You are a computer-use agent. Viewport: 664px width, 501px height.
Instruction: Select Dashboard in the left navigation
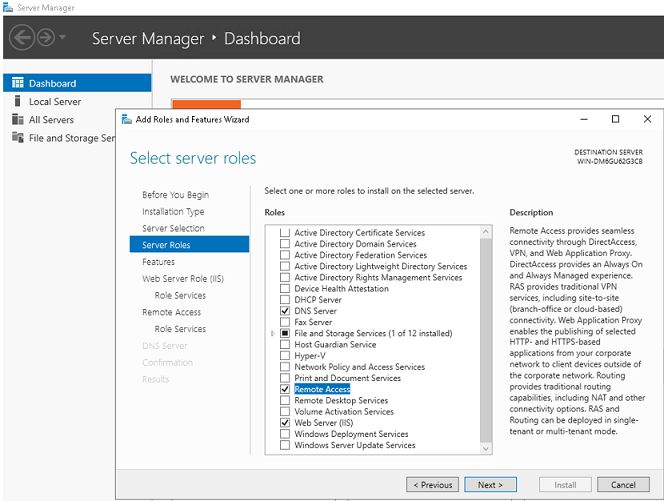[x=77, y=83]
